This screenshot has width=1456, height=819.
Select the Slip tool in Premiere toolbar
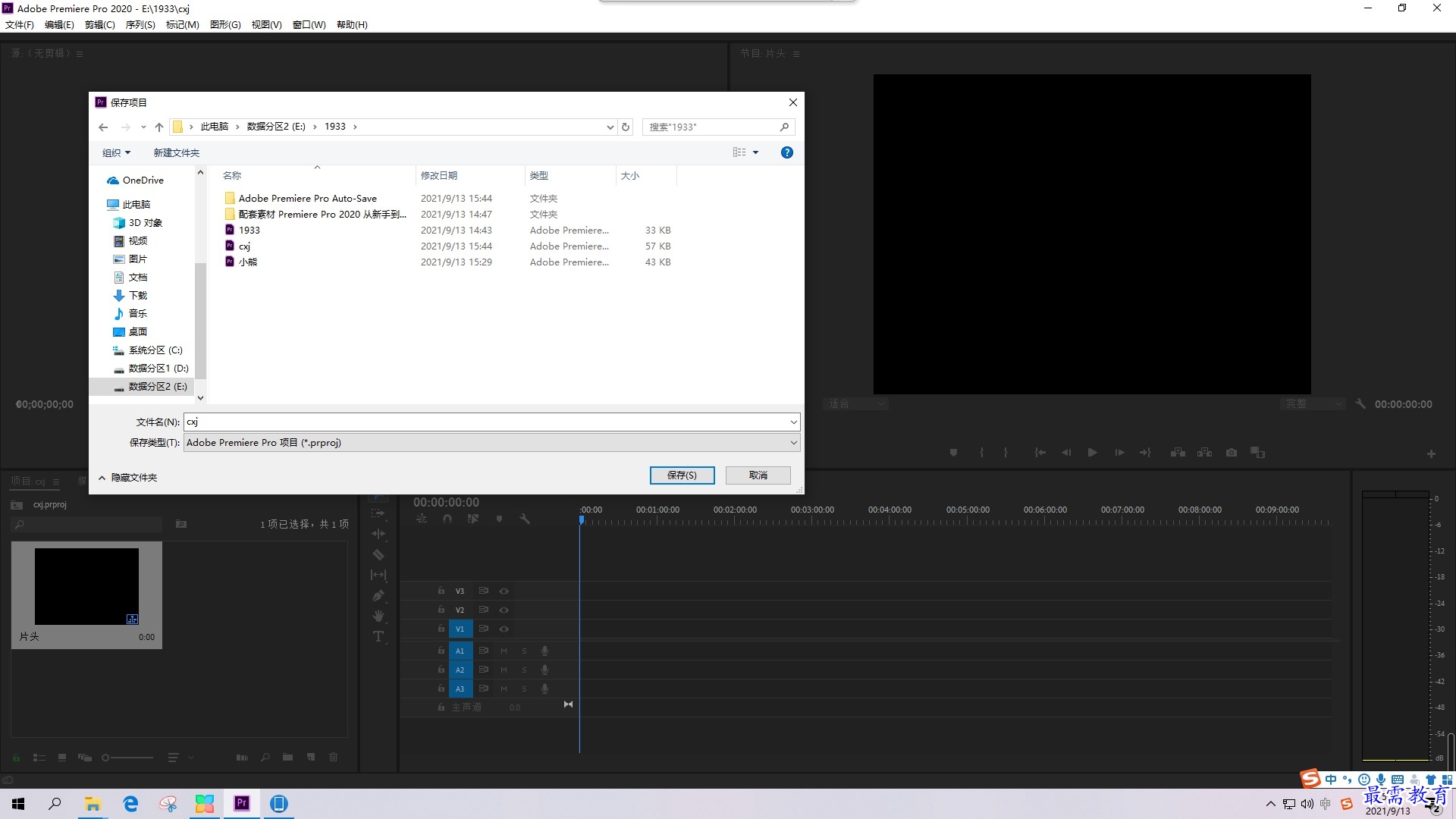(378, 575)
